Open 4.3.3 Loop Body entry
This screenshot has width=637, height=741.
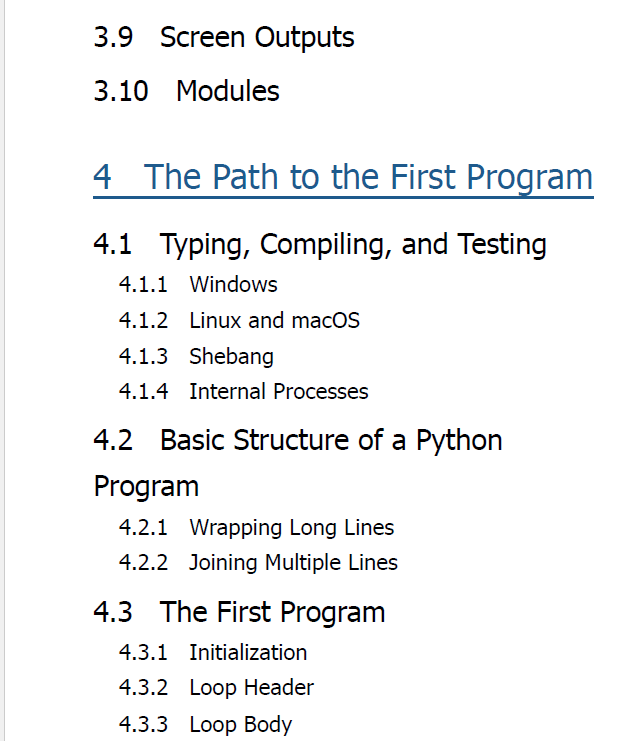coord(205,724)
